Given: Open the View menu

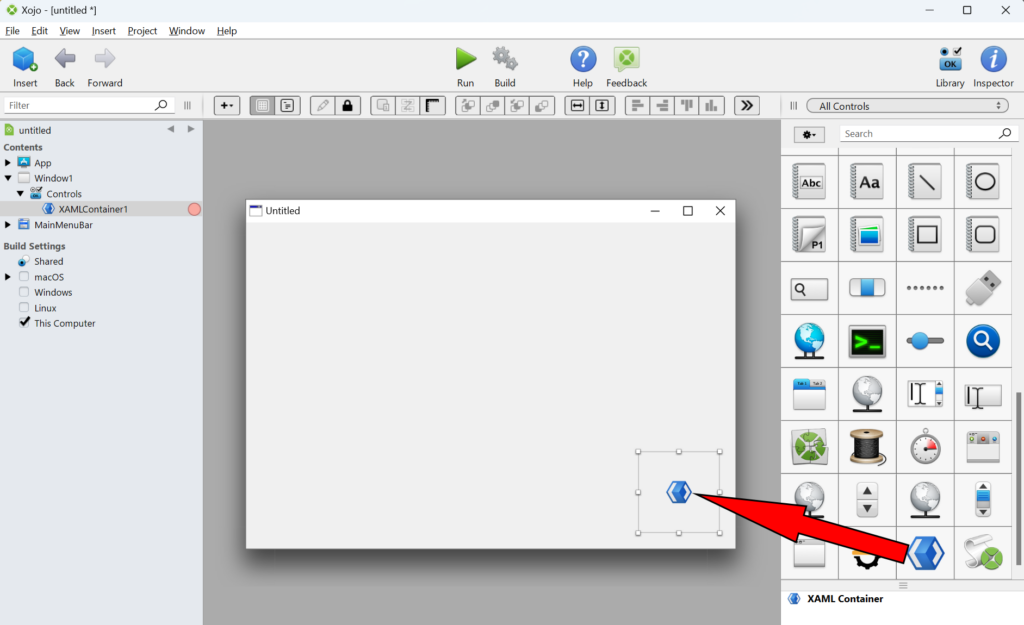Looking at the screenshot, I should 69,31.
